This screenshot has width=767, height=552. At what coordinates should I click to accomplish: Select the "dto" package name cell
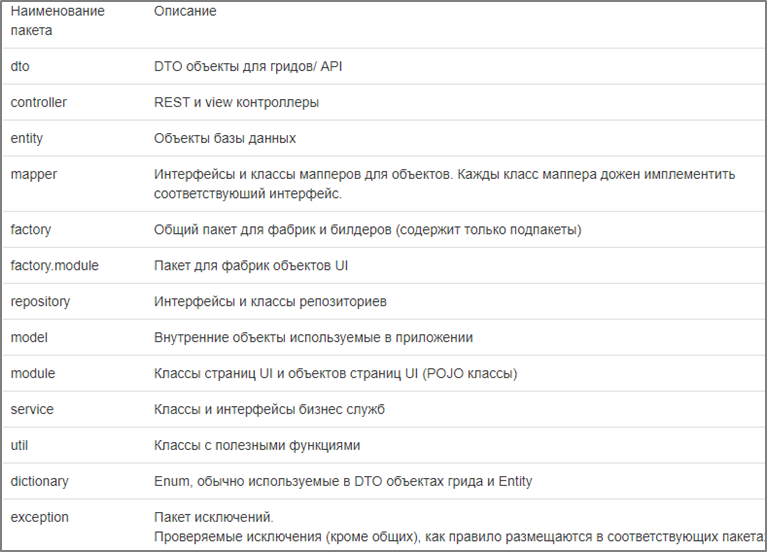20,66
